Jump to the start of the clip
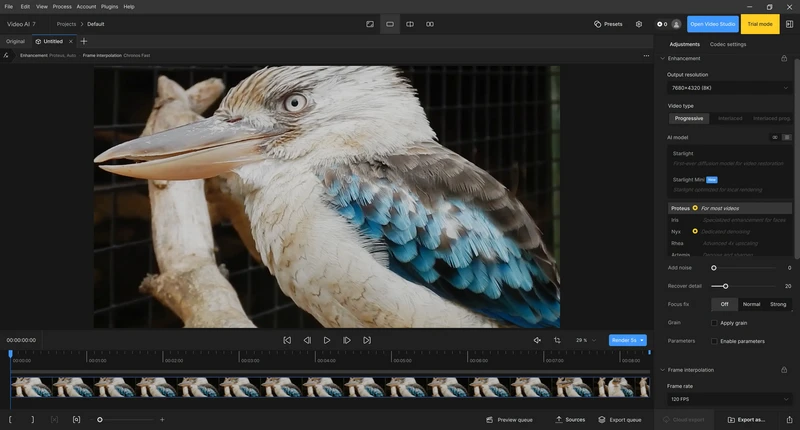 [287, 340]
